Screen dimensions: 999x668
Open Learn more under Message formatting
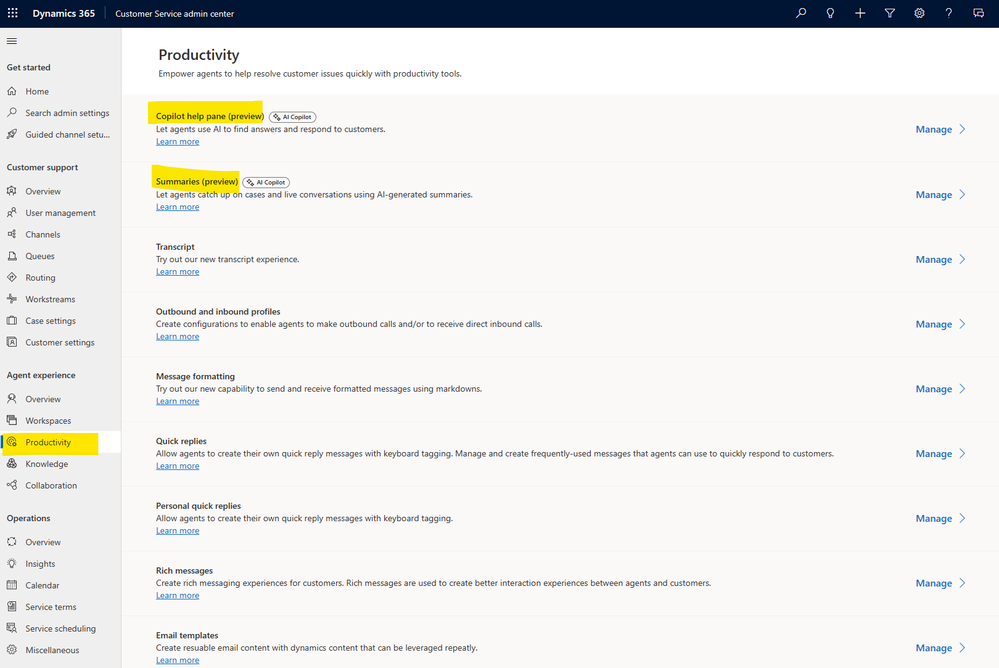(178, 401)
